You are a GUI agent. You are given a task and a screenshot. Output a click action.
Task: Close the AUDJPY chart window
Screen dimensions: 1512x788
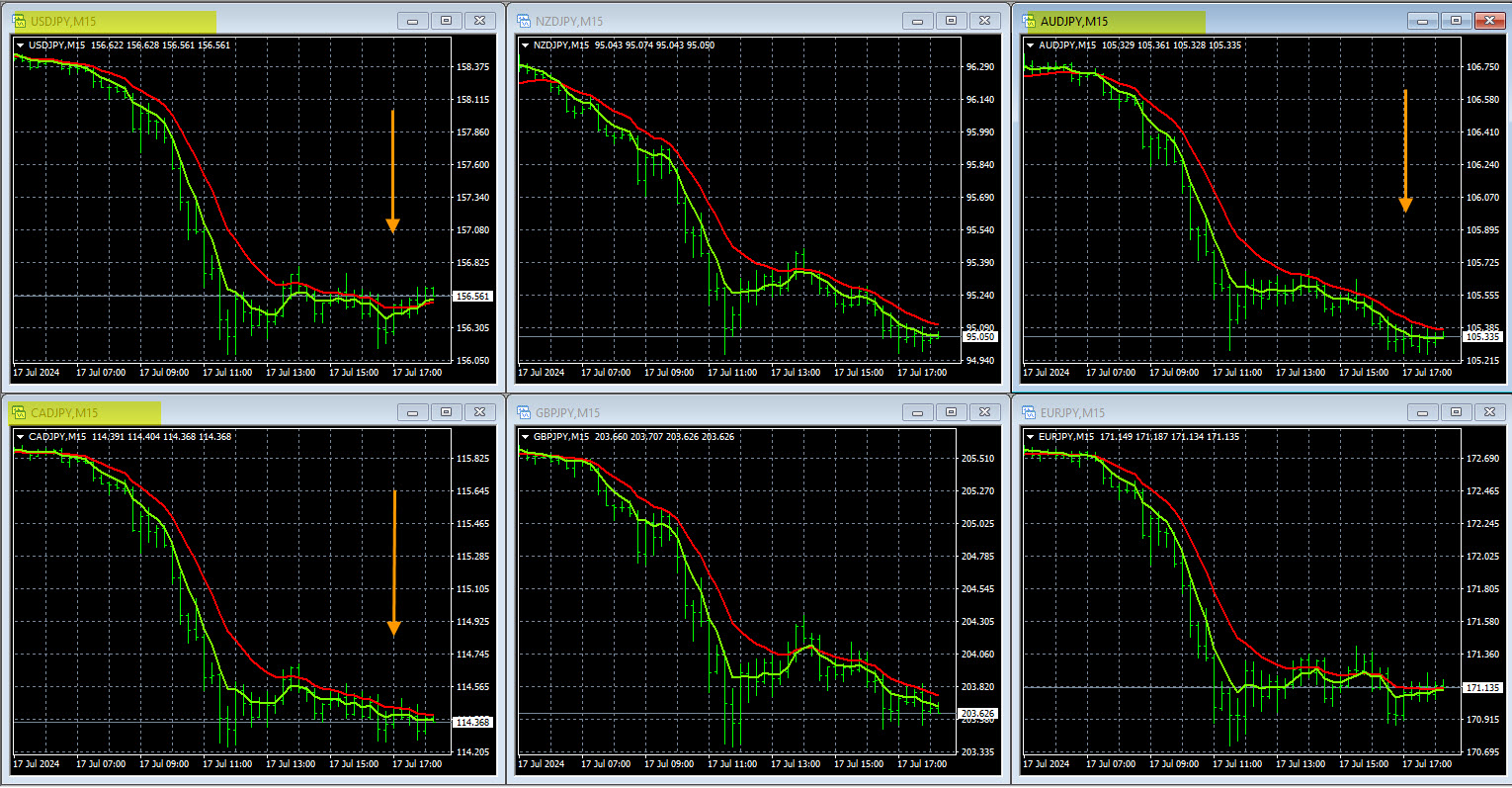(1488, 21)
